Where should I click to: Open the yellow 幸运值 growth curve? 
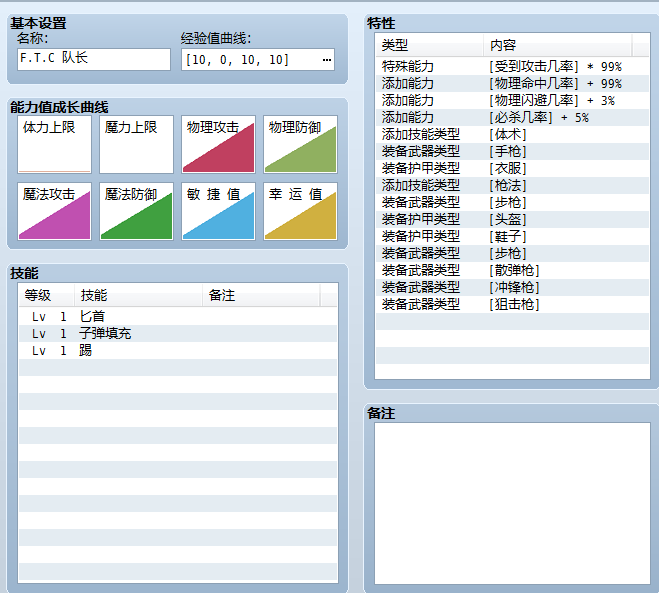[300, 211]
